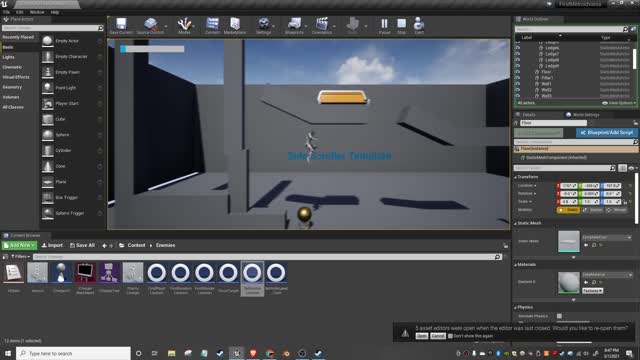
Task: Open the Filters dropdown in Content Browser
Action: [20, 256]
